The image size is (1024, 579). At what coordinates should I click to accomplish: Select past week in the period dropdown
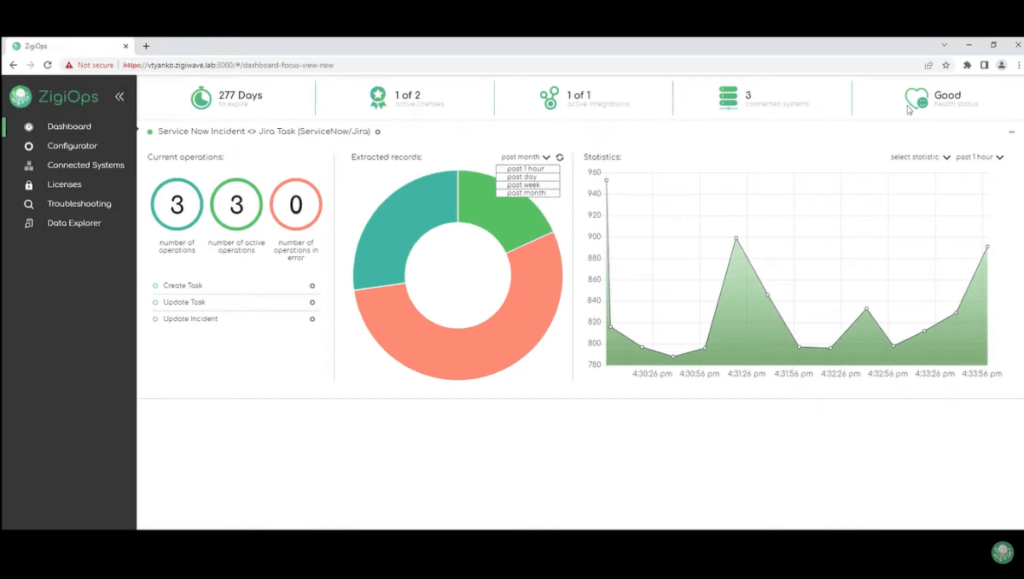[x=527, y=186]
